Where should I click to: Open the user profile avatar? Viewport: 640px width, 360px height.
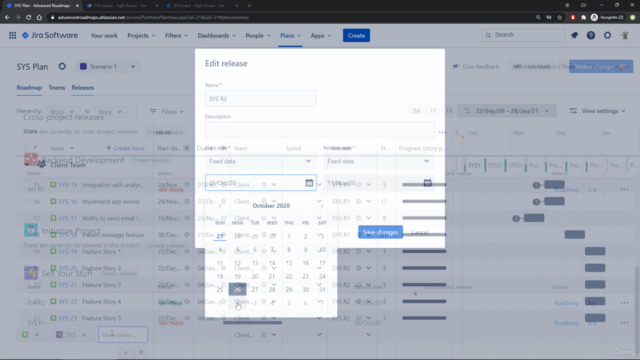[624, 36]
